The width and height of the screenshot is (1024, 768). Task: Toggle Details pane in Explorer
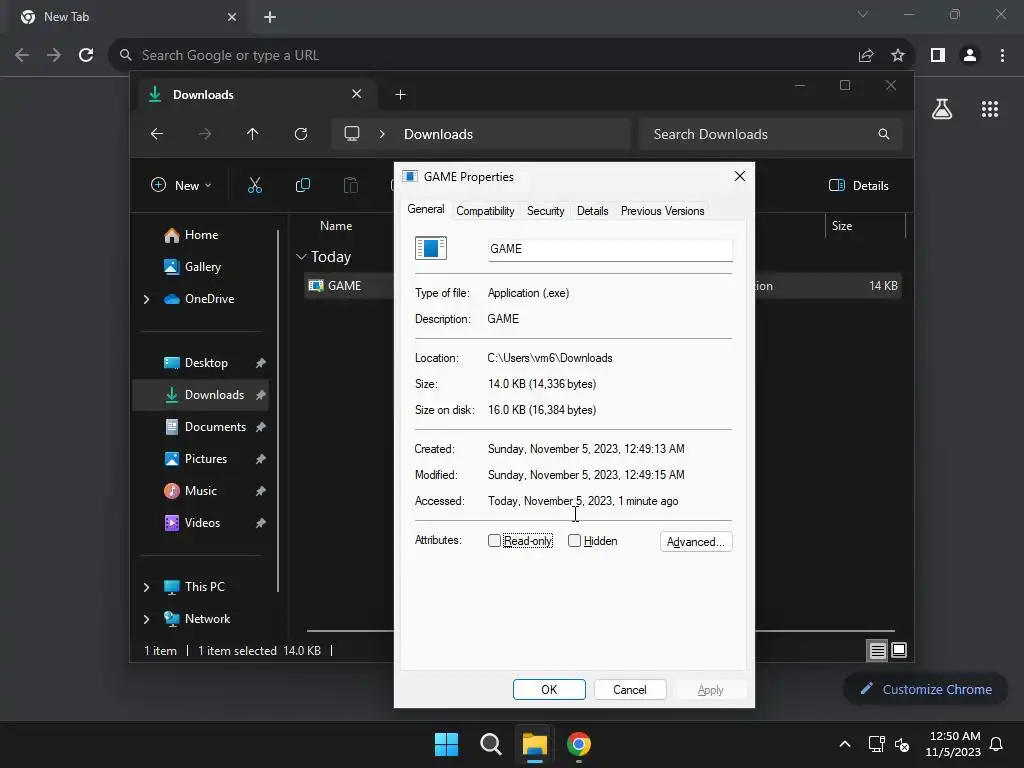[x=859, y=185]
